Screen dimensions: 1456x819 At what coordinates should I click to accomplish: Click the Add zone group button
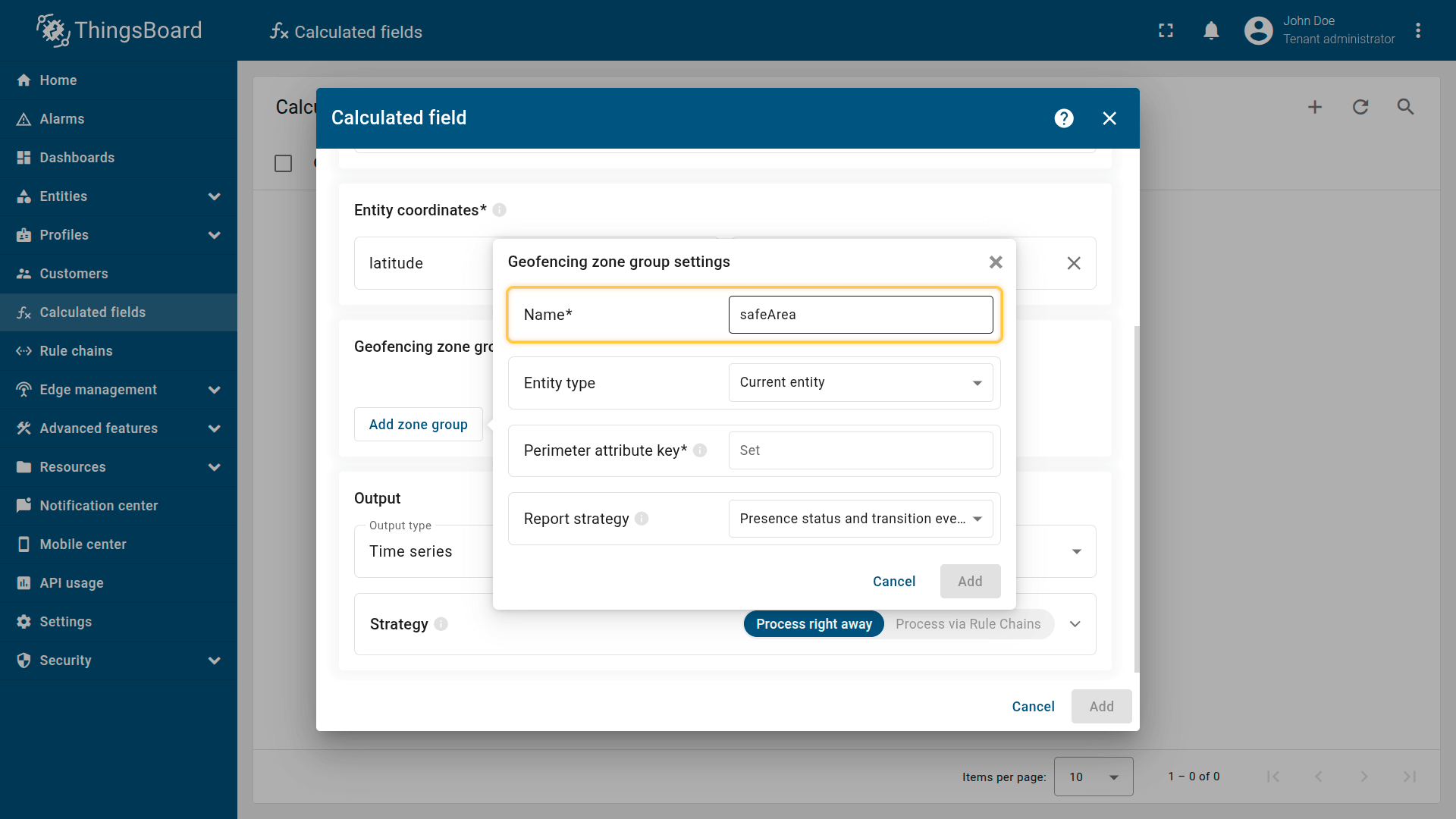click(418, 425)
